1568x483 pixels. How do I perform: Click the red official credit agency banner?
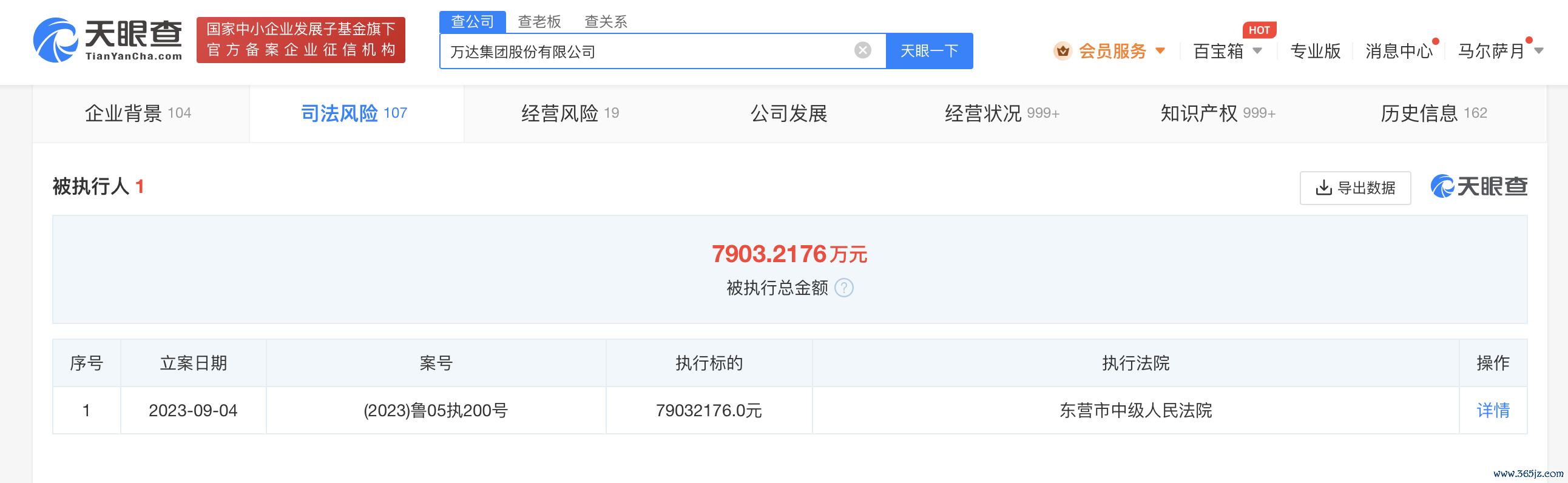tap(301, 40)
